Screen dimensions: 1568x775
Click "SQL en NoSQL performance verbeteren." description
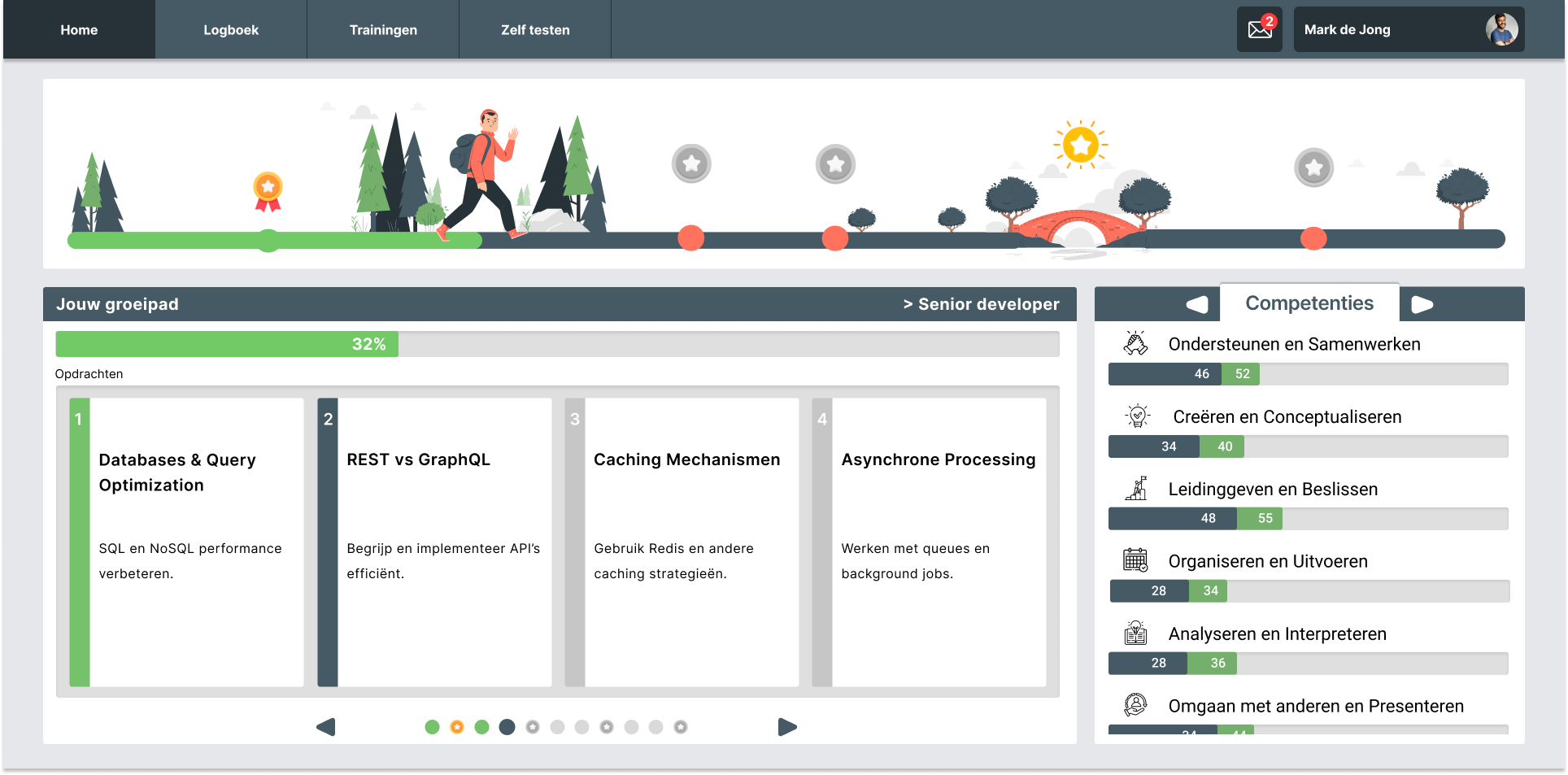point(190,561)
